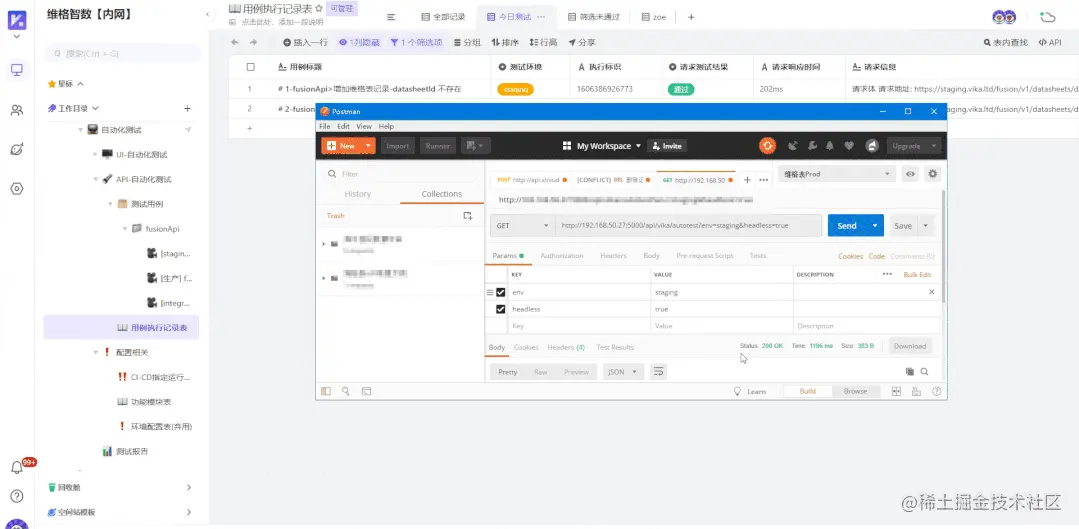Toggle hidden columns in Vika toolbar
This screenshot has width=1079, height=529.
tap(359, 43)
